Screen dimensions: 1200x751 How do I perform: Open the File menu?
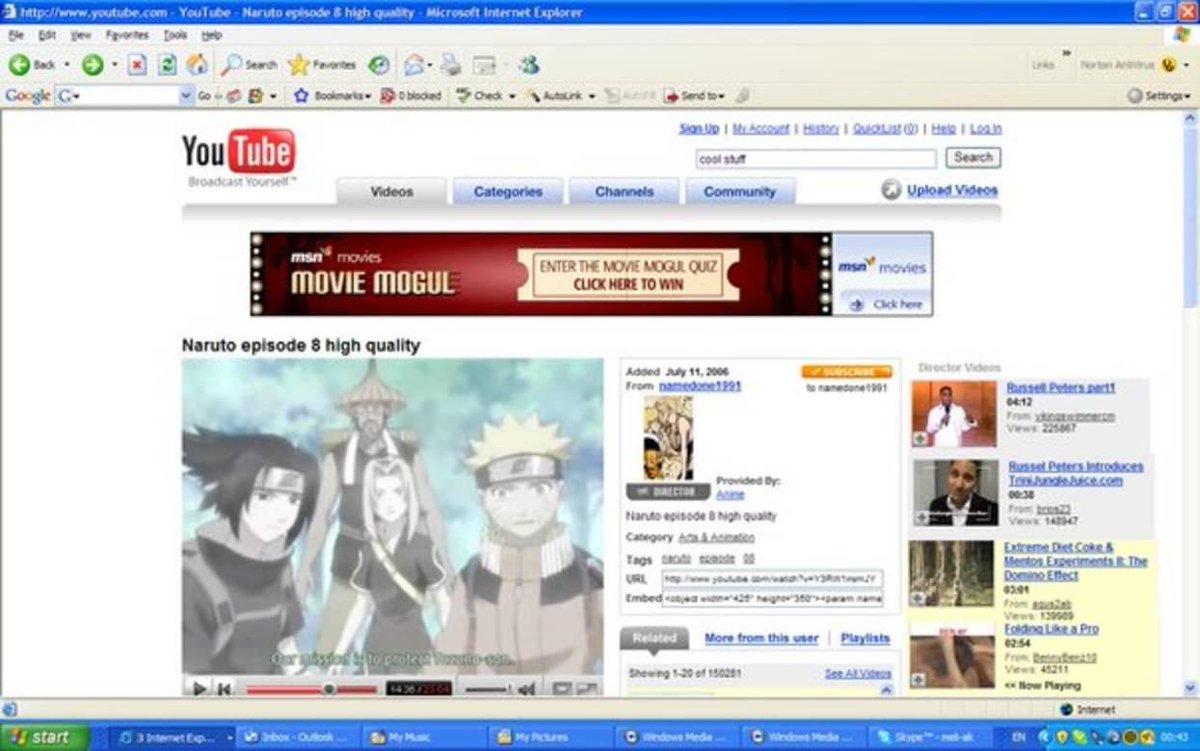point(15,35)
